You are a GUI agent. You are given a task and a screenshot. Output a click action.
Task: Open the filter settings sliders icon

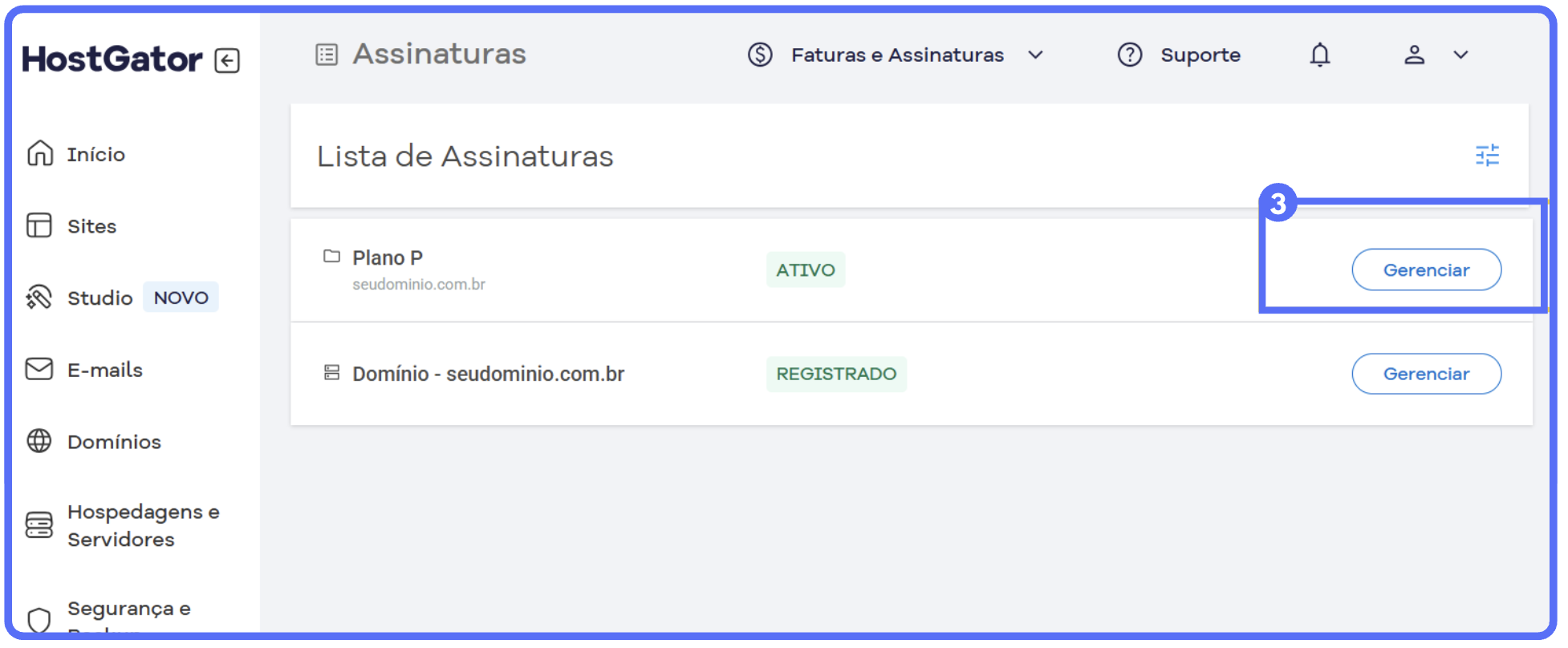point(1487,155)
